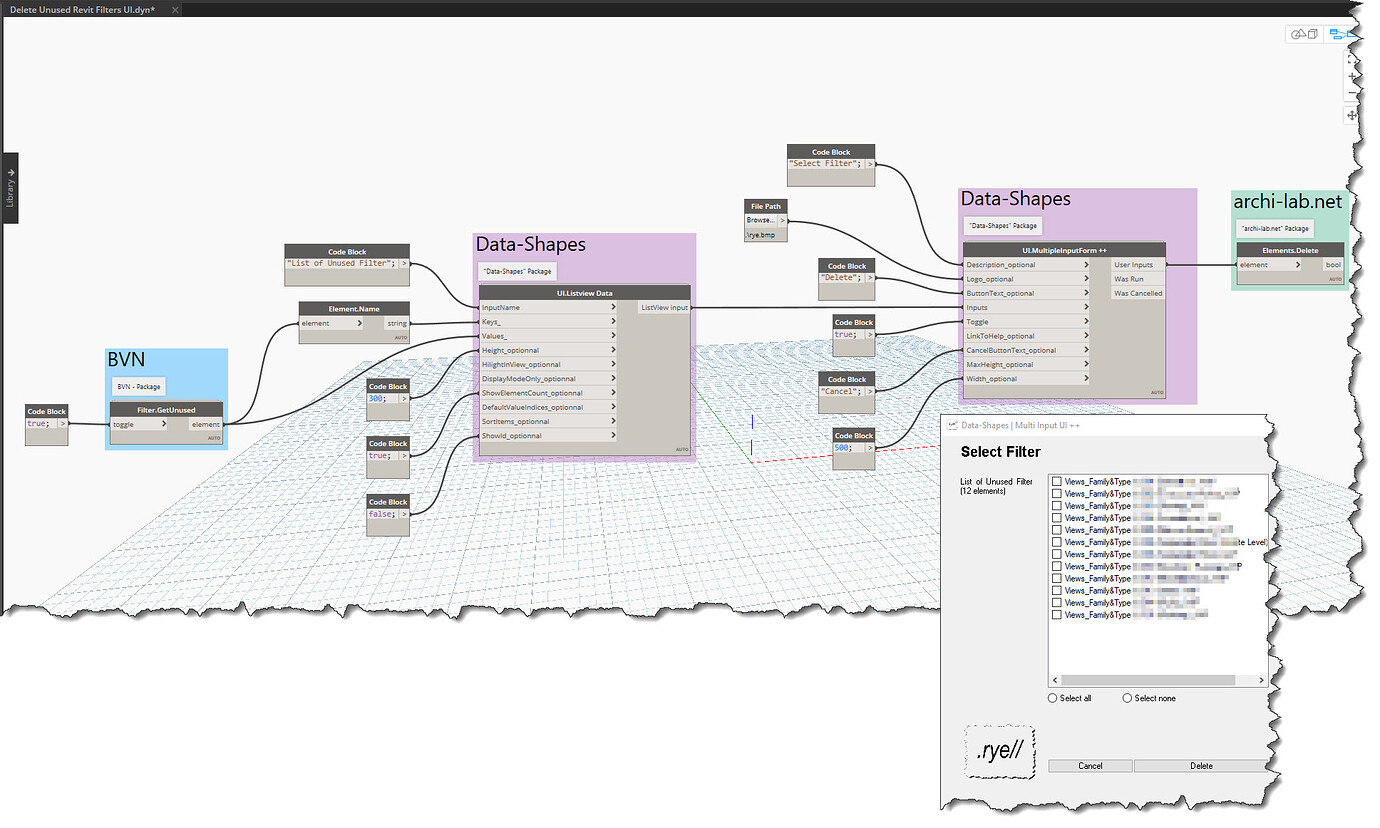Check the last Views_Family&Type filter entry
Viewport: 1380px width, 828px height.
[x=1056, y=614]
